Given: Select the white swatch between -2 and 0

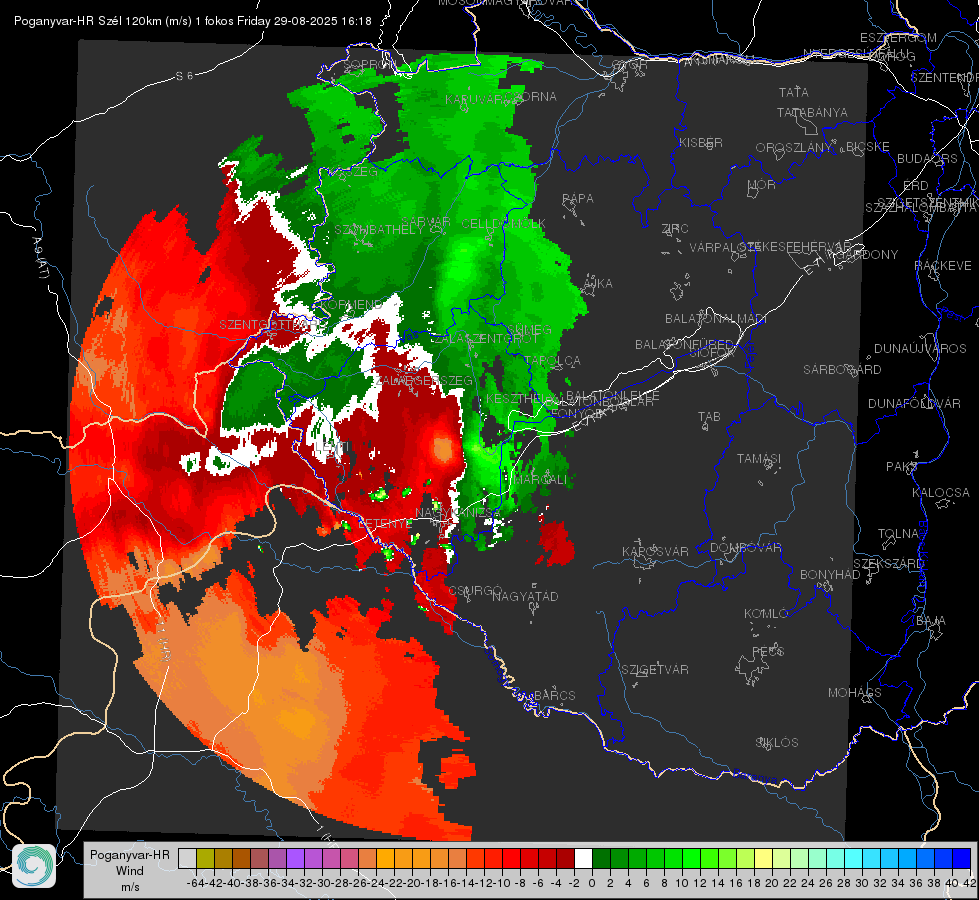Looking at the screenshot, I should (583, 859).
